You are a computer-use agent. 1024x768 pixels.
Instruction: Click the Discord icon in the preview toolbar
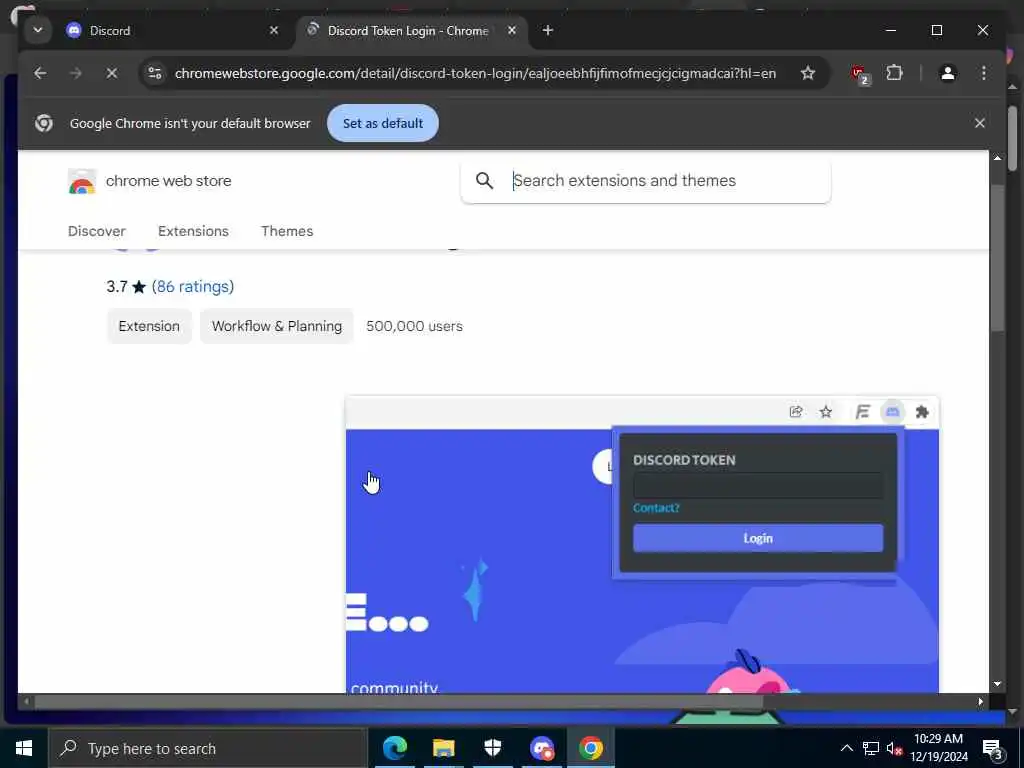pyautogui.click(x=892, y=412)
